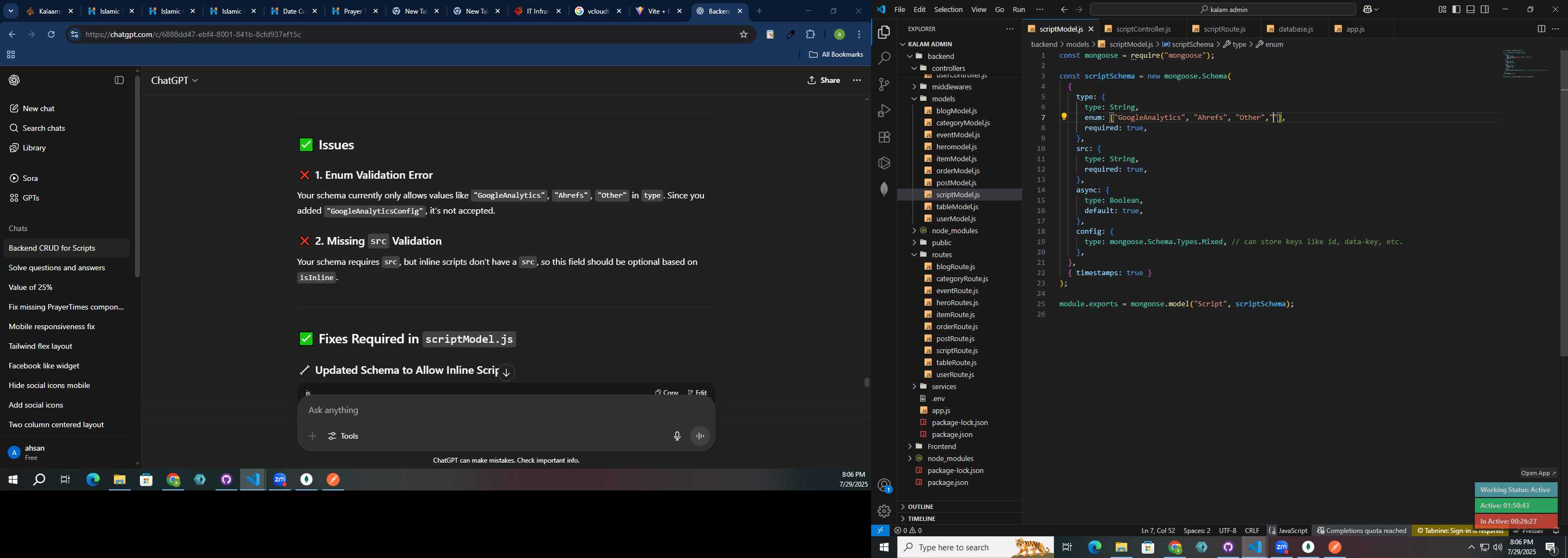Click the VS Code editor minimap
1568x558 pixels.
click(1527, 64)
